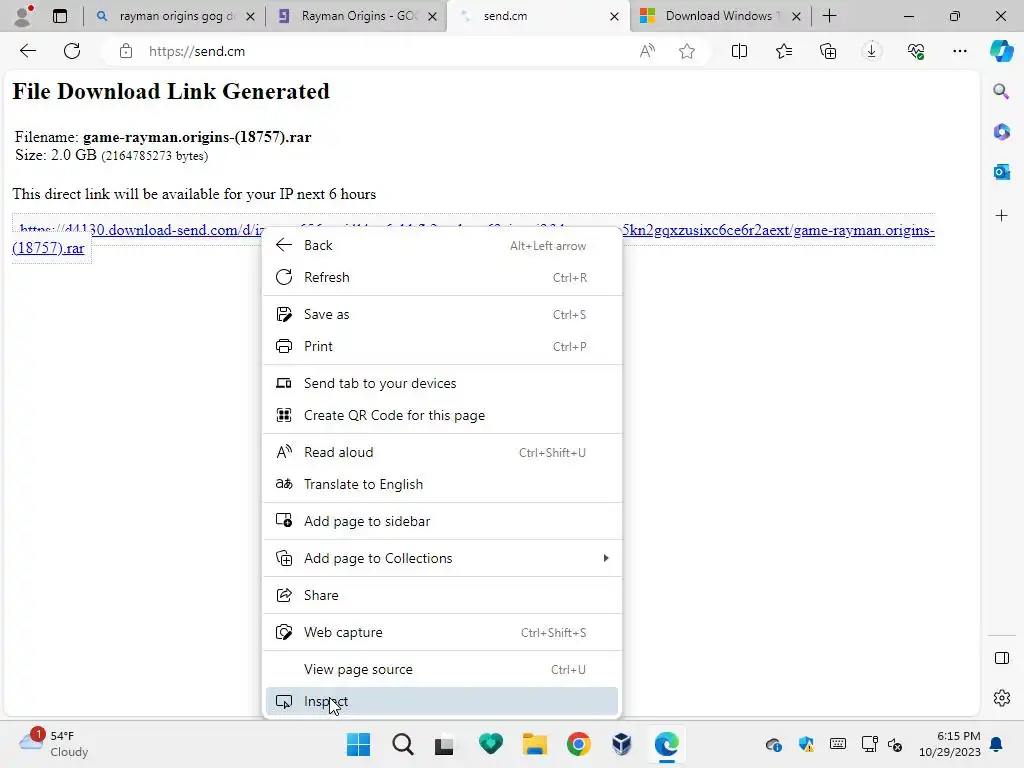Toggle the sidebar hide button near bottom
The image size is (1024, 768).
coord(1001,658)
